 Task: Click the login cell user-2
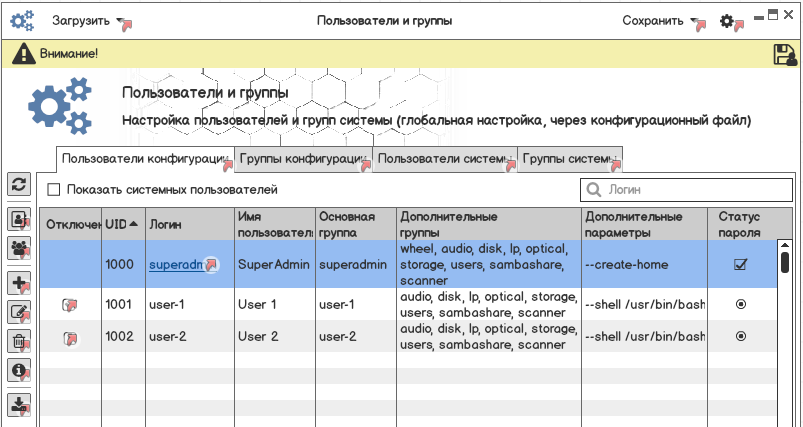(x=190, y=336)
